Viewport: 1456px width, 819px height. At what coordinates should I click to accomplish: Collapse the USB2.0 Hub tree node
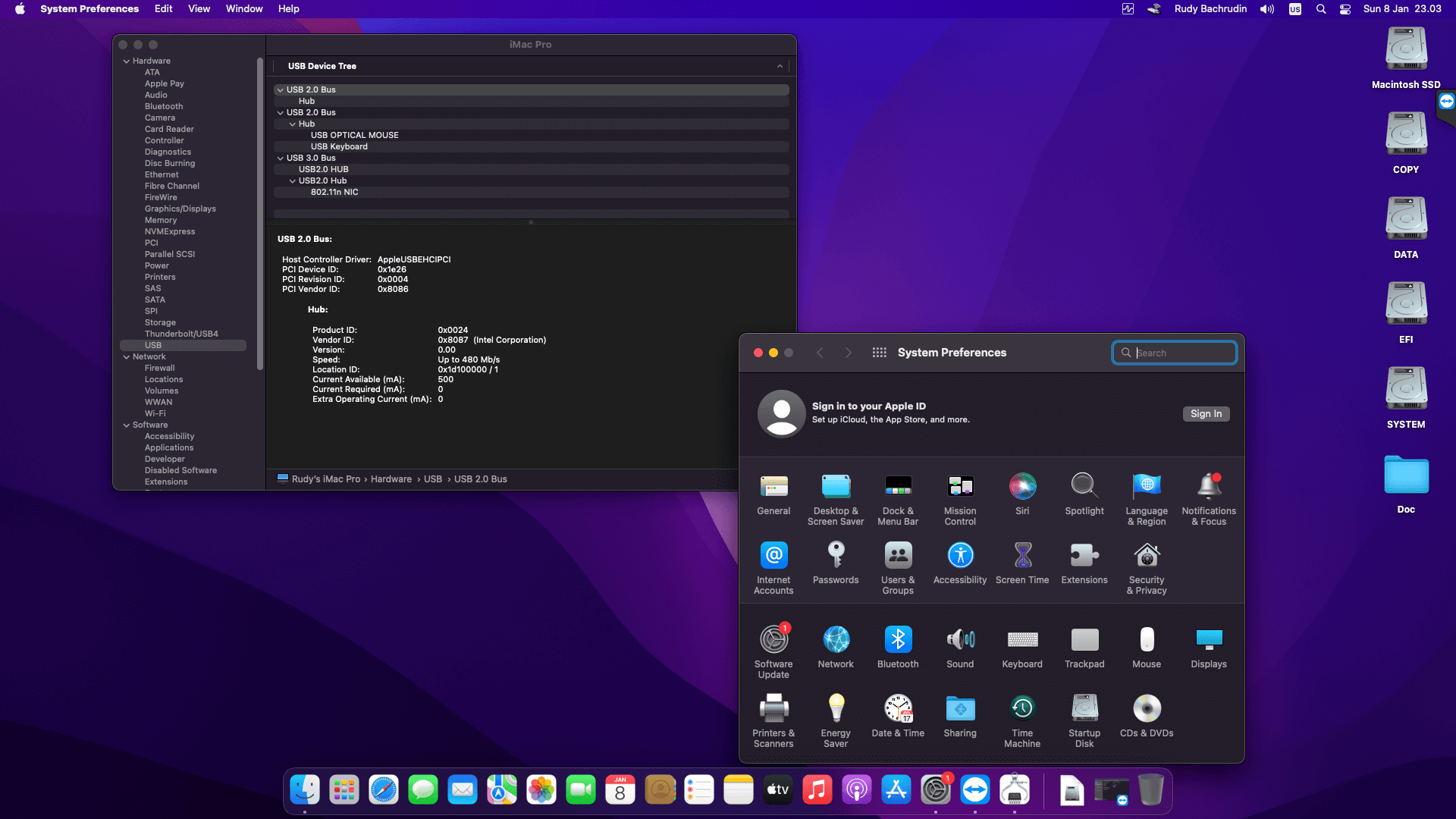(x=293, y=181)
